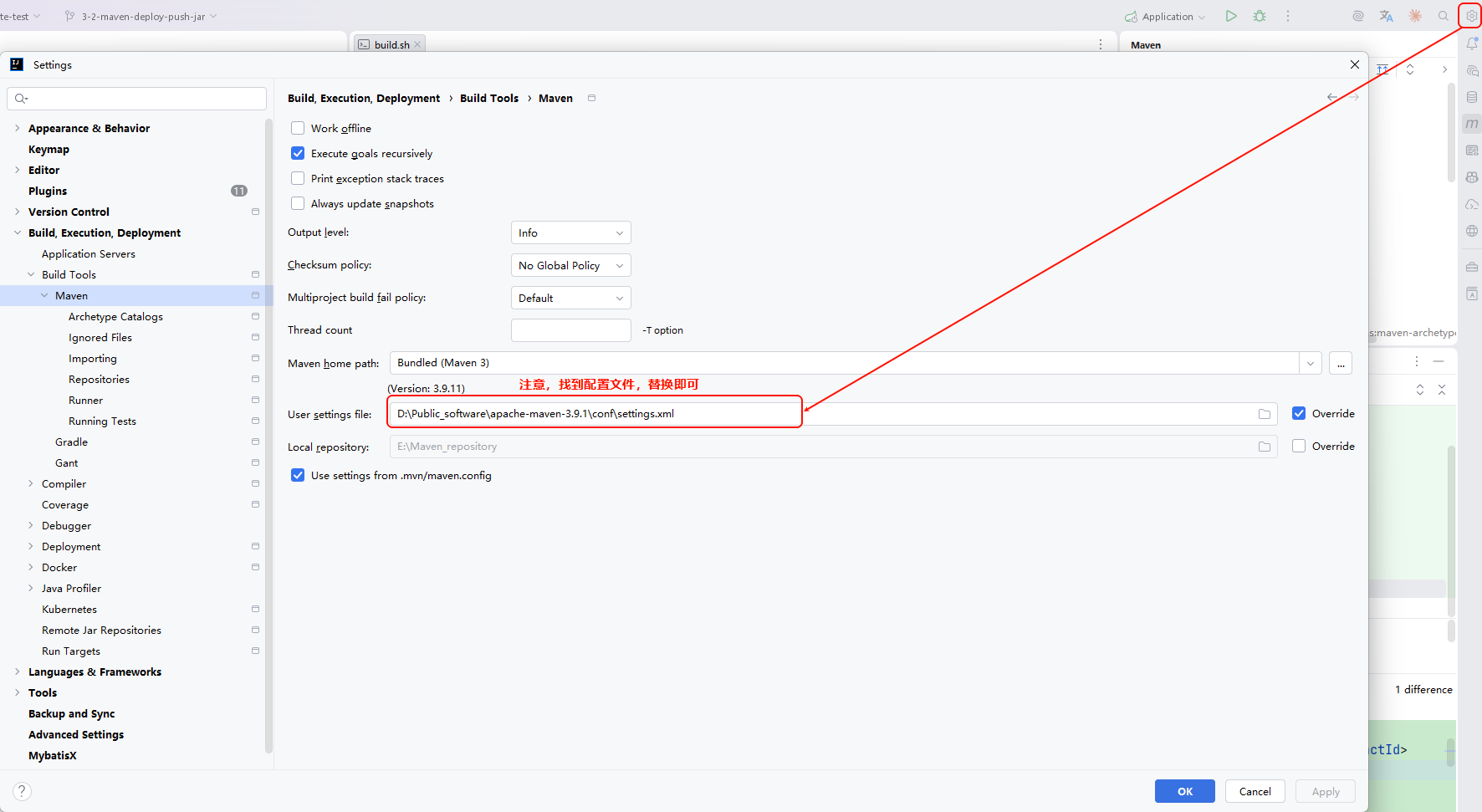Click the back navigation arrow in Settings
The width and height of the screenshot is (1482, 812).
coord(1332,98)
